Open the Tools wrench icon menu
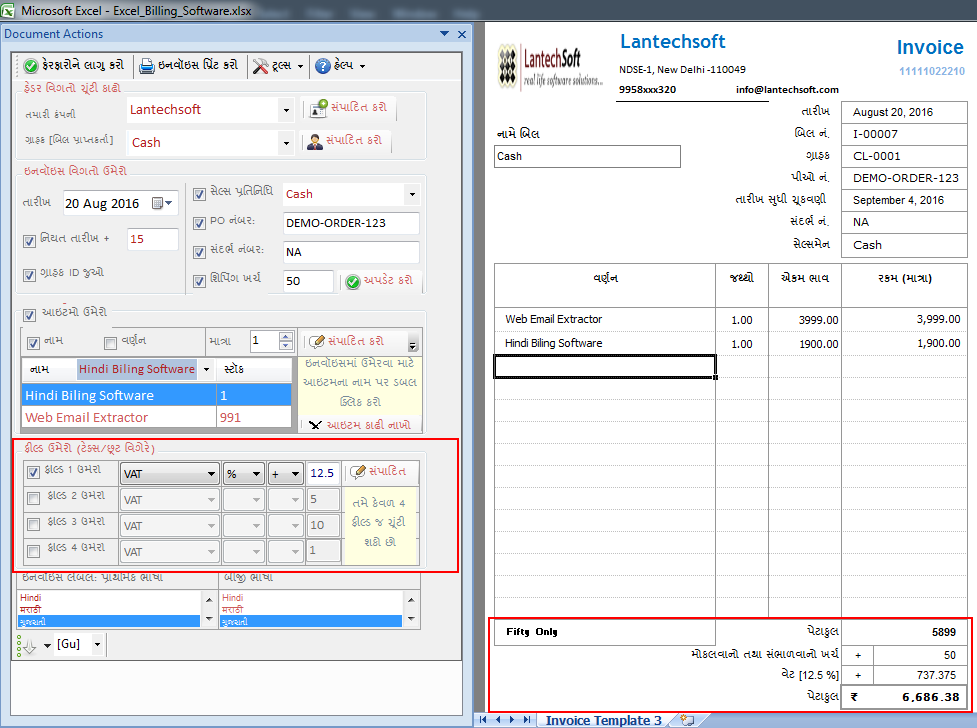Image resolution: width=977 pixels, height=728 pixels. point(260,65)
